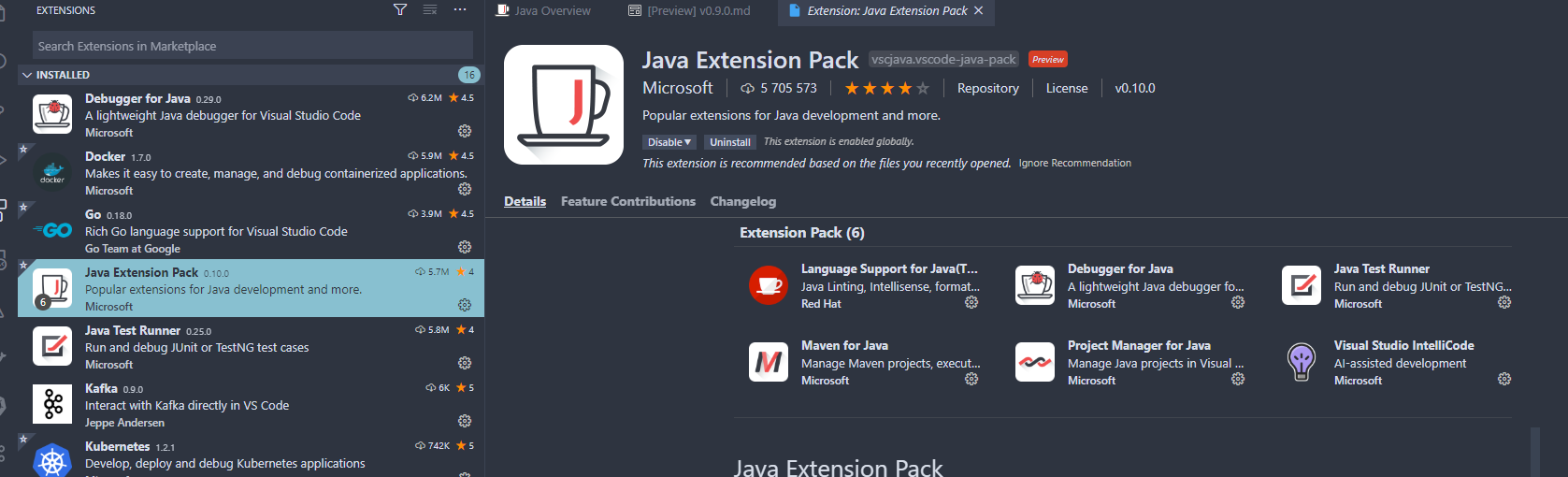
Task: Open manage gear for Java Test Runner row
Action: pos(465,363)
